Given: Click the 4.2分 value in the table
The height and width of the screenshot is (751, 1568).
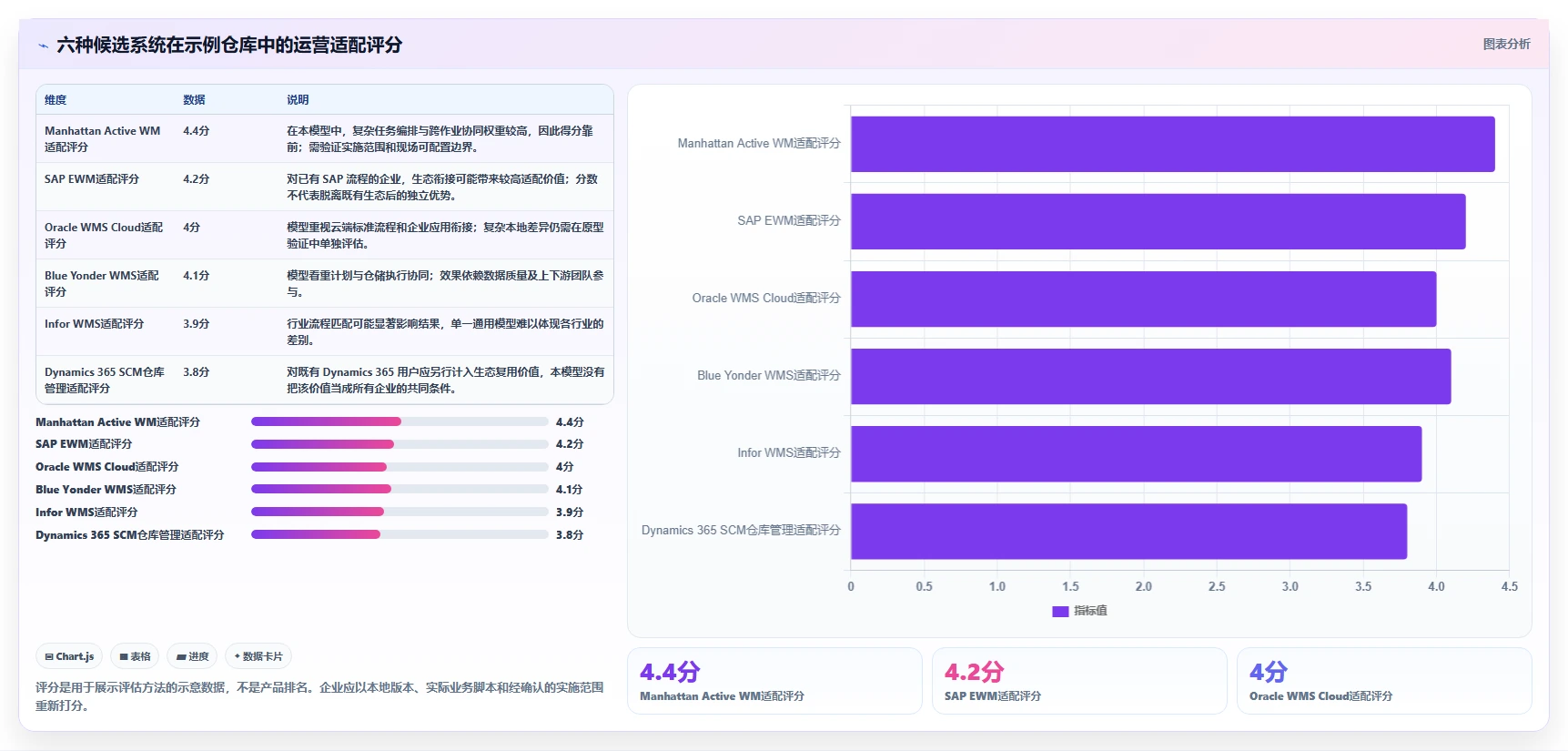Looking at the screenshot, I should (197, 179).
